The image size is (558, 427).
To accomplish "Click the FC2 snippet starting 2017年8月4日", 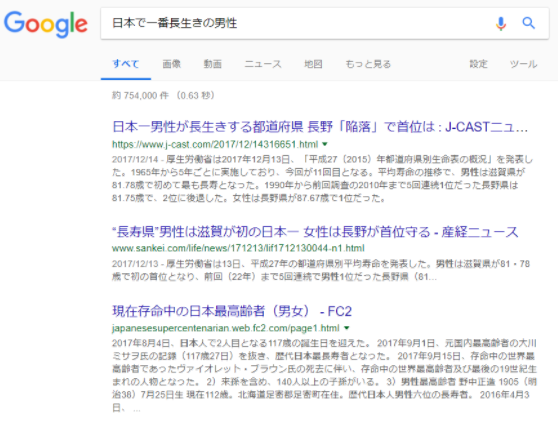I will 324,375.
